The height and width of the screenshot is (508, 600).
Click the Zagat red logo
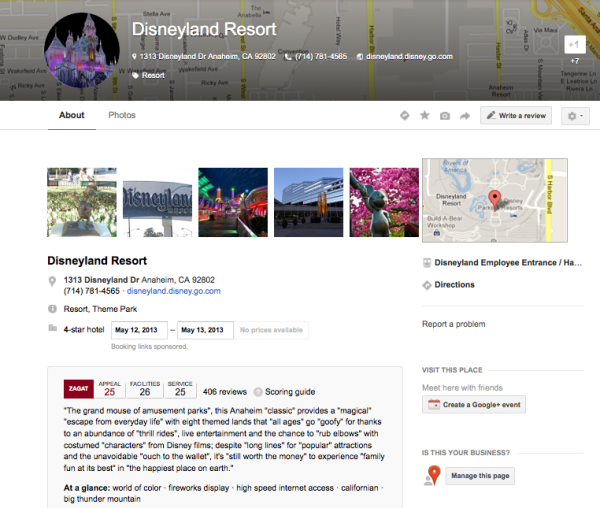[78, 389]
